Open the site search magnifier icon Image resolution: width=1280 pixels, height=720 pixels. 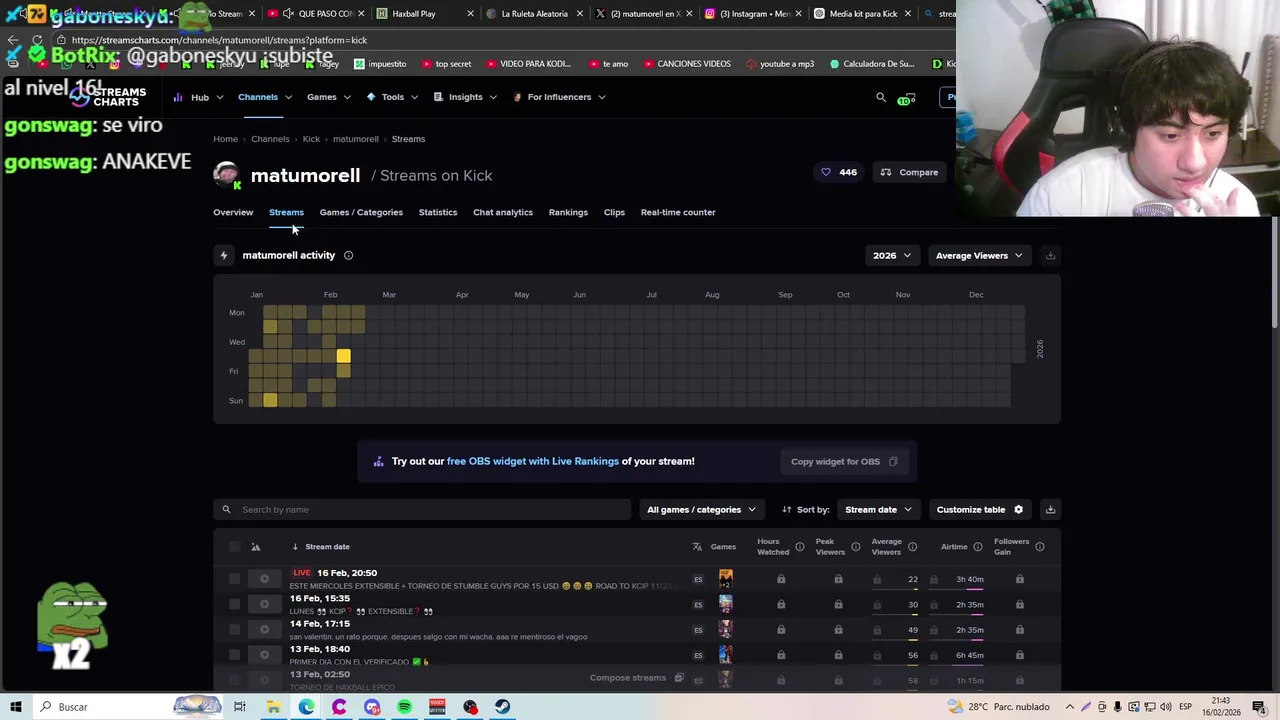click(x=881, y=98)
